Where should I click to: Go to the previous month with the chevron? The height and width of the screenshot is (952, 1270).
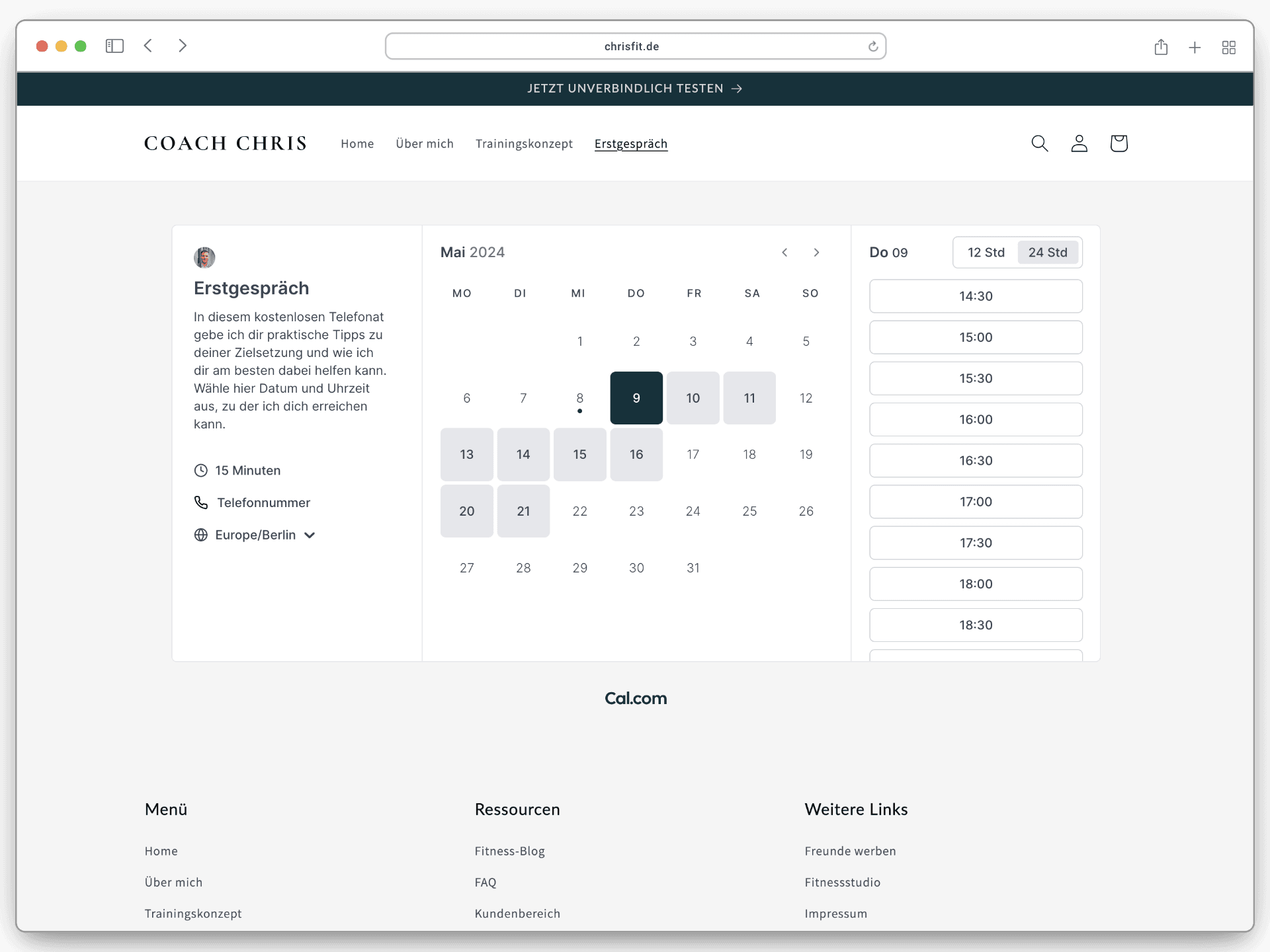[x=784, y=253]
